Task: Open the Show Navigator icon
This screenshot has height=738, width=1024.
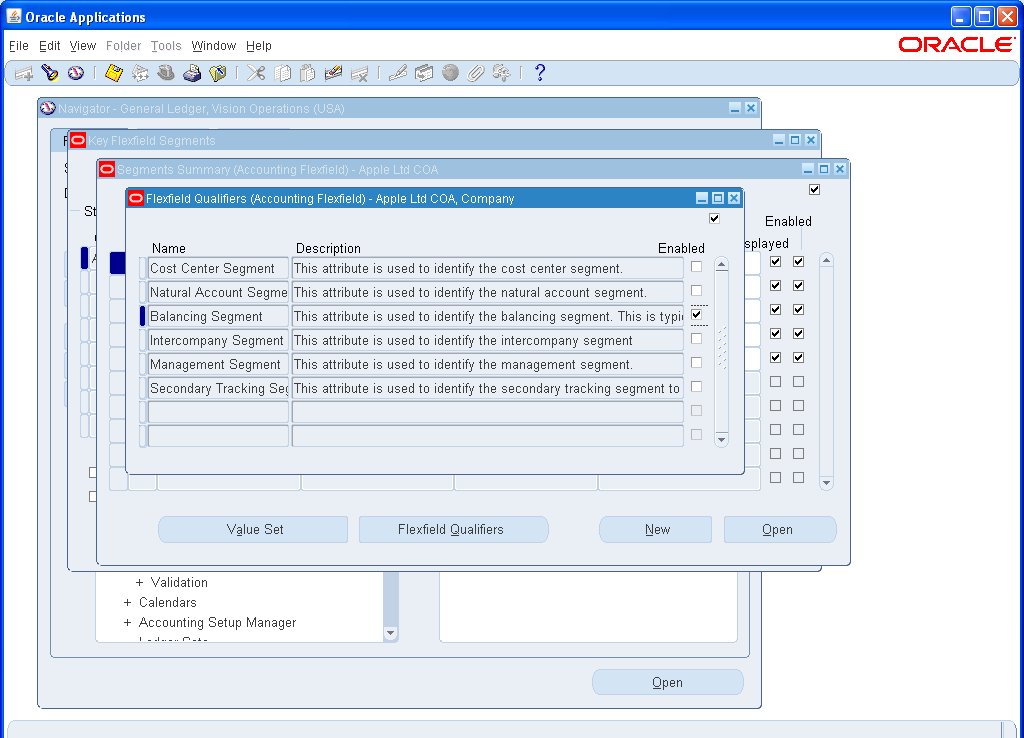Action: (x=77, y=72)
